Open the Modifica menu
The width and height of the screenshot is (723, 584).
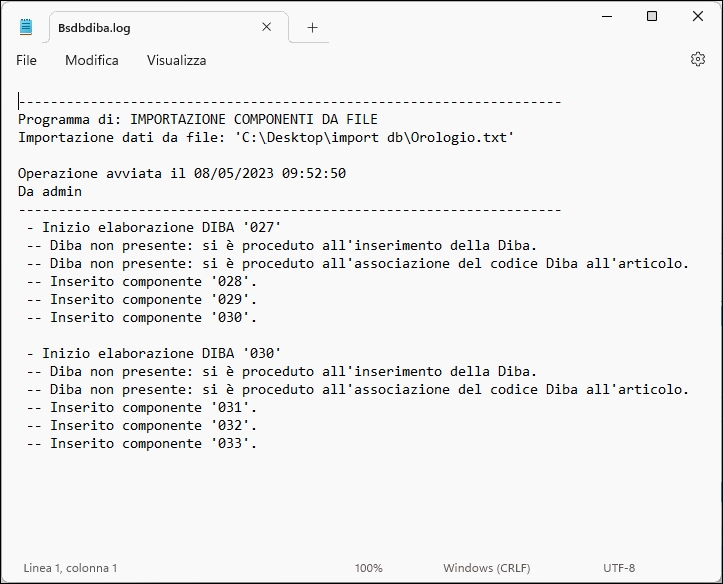point(92,60)
